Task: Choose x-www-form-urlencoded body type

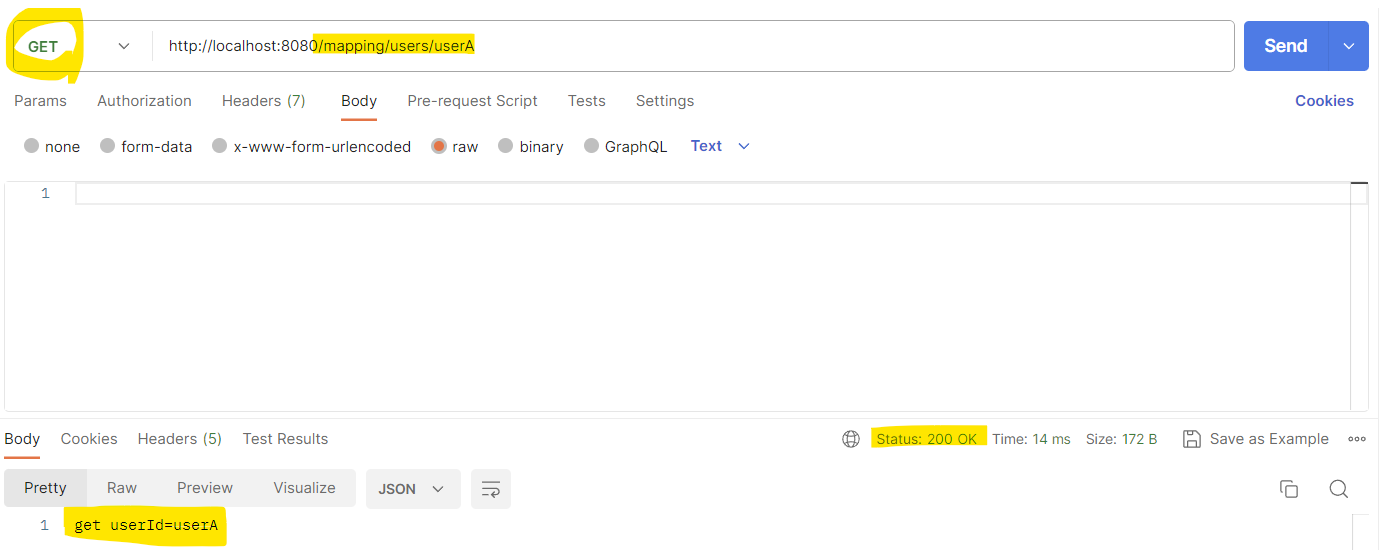Action: [x=312, y=146]
